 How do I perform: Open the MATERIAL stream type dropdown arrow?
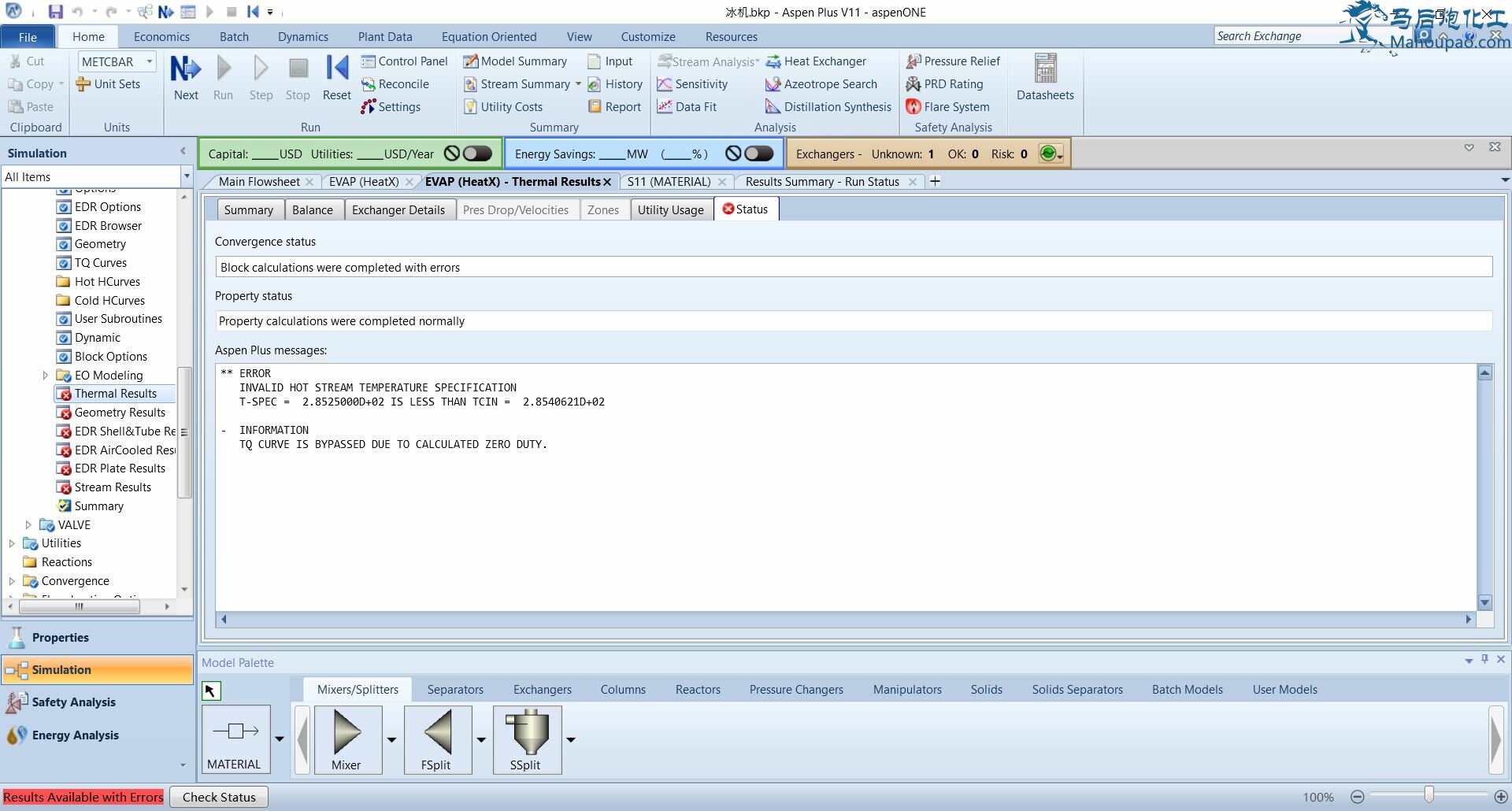(279, 739)
